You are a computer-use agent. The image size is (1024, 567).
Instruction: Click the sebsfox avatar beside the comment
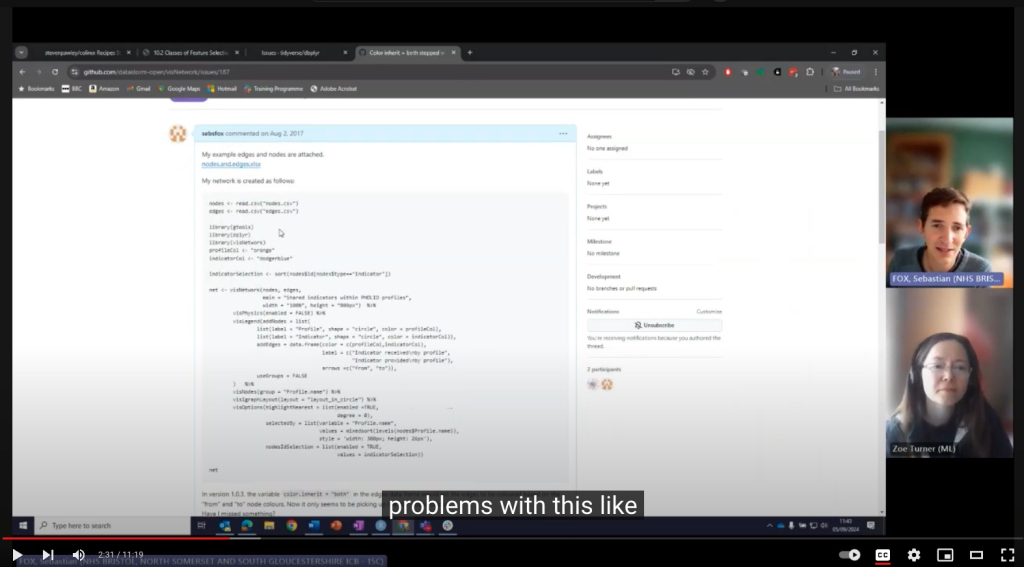point(178,134)
